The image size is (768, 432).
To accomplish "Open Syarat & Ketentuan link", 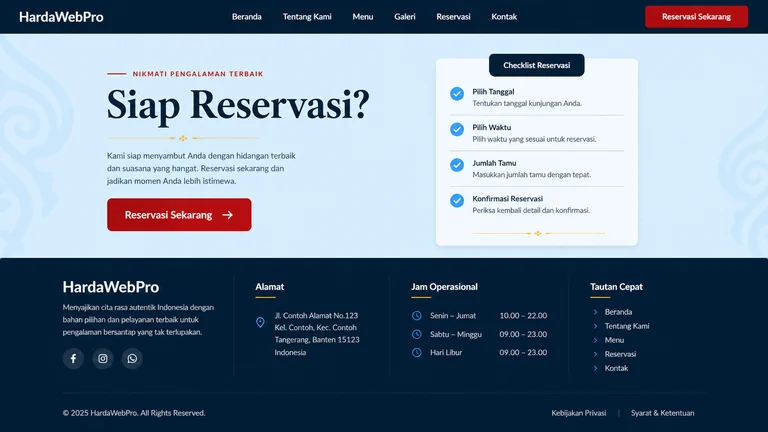I will pos(662,413).
